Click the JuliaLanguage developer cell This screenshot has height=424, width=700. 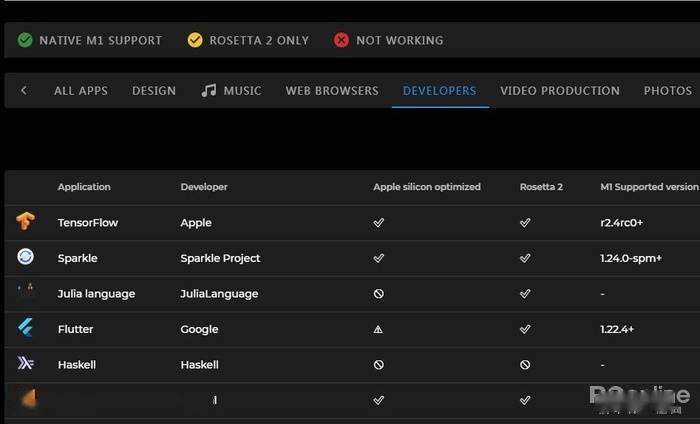click(x=219, y=294)
